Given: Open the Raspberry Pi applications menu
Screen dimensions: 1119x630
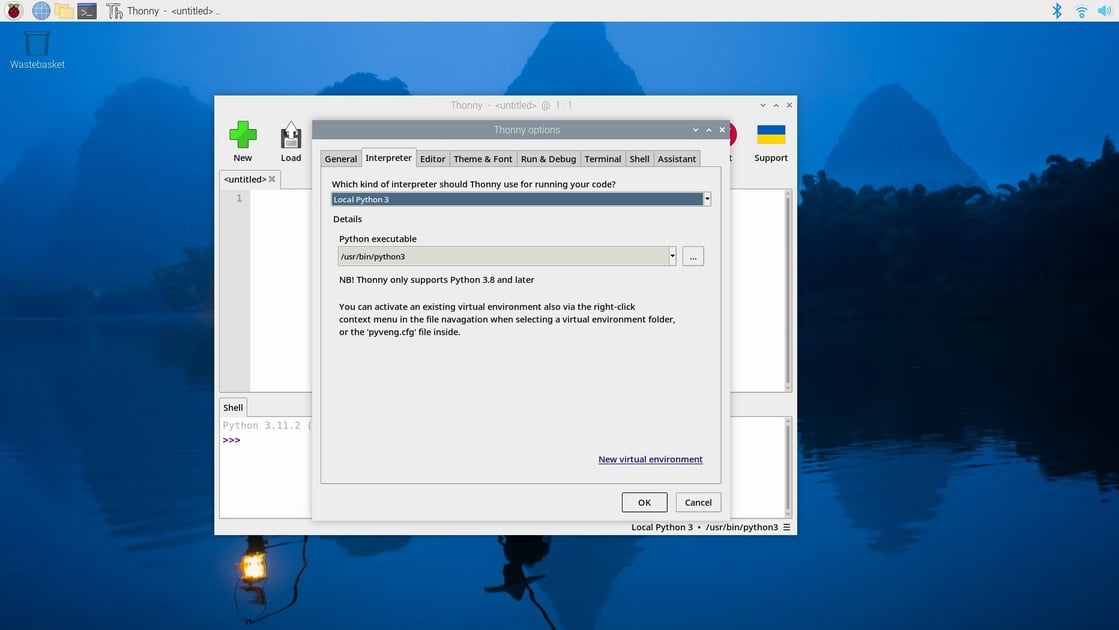Looking at the screenshot, I should pyautogui.click(x=14, y=11).
